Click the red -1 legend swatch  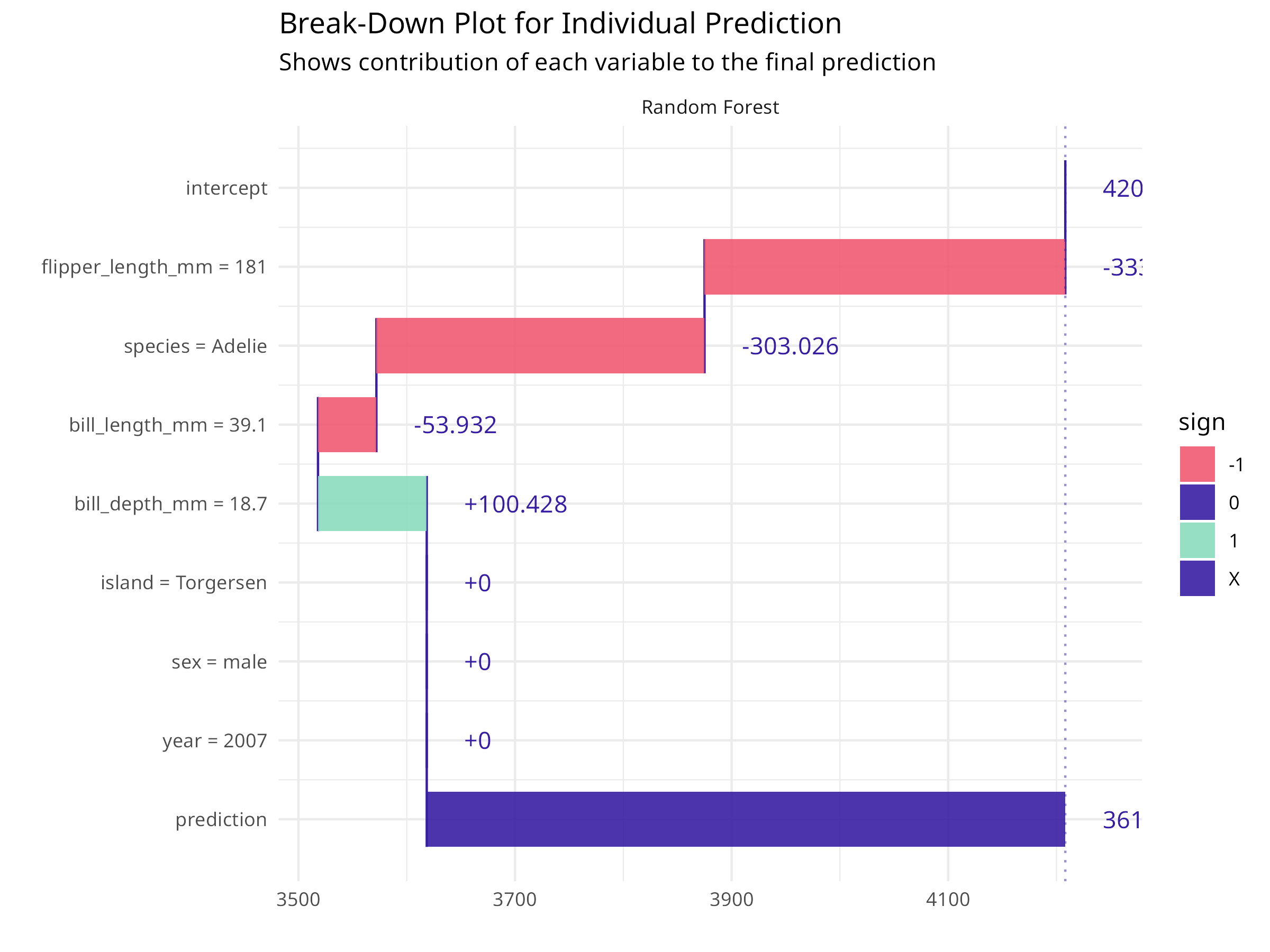point(1197,464)
